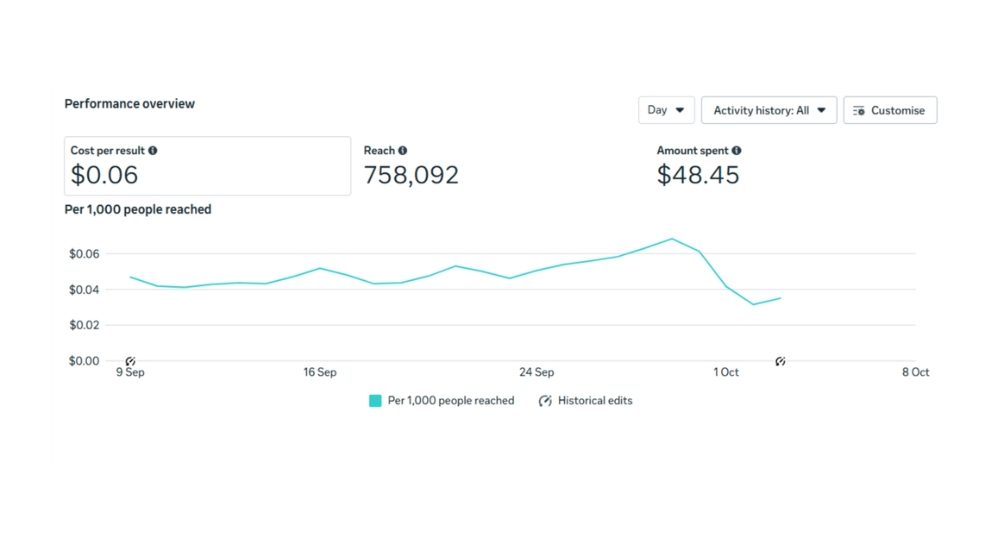Click the historical edit marker after 1 Oct
Viewport: 1000px width, 550px height.
click(x=781, y=360)
